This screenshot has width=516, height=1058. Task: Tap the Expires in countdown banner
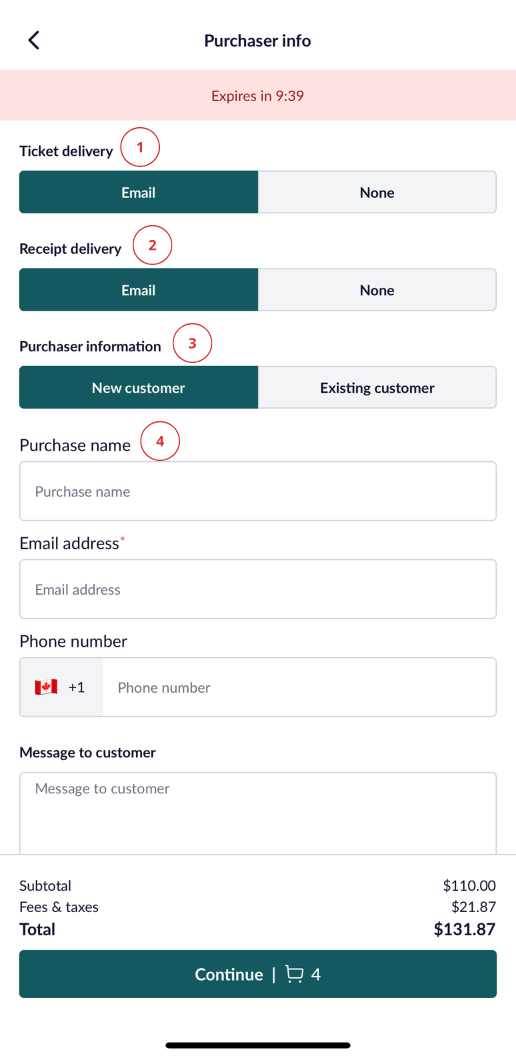[258, 96]
